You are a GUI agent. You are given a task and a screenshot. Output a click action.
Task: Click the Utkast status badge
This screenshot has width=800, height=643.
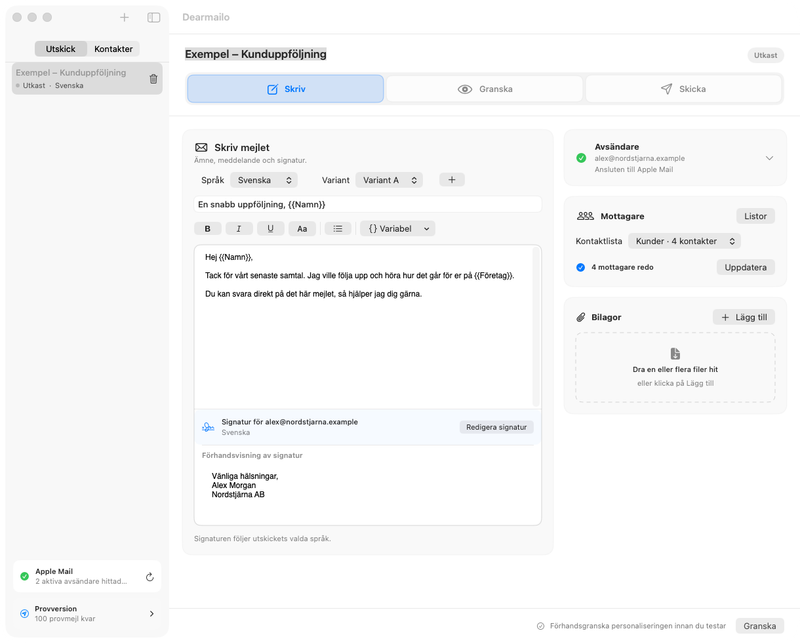(x=765, y=55)
